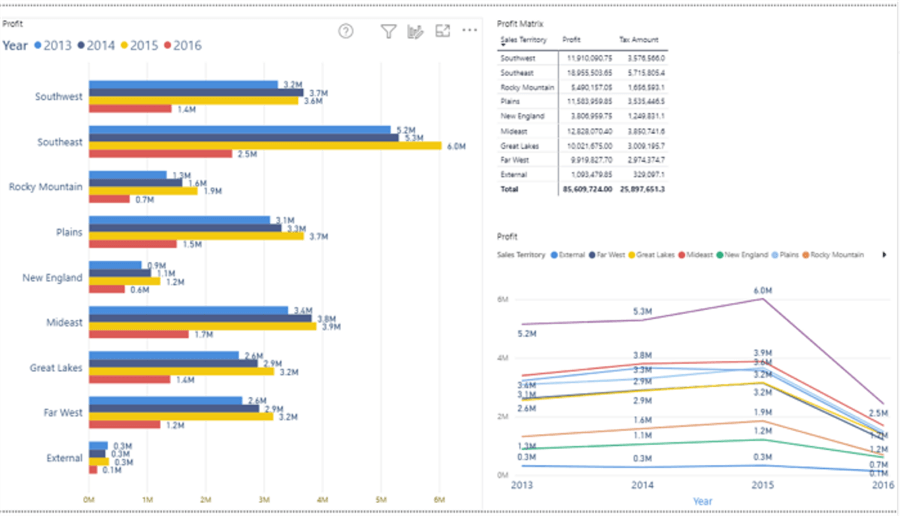Image resolution: width=900 pixels, height=516 pixels.
Task: Click the Southeast 2015 yellow bar labeled 6.0M
Action: (265, 146)
